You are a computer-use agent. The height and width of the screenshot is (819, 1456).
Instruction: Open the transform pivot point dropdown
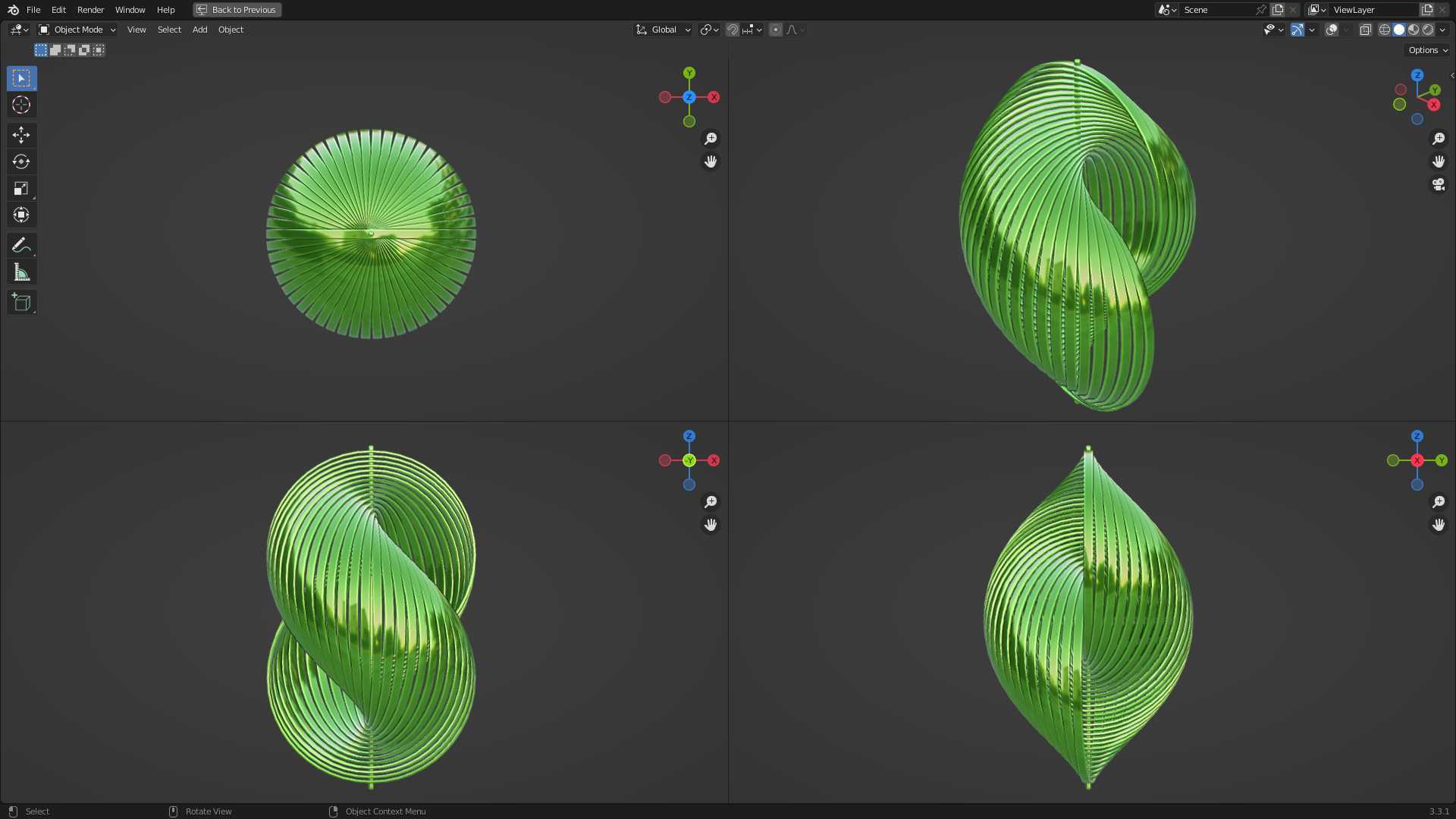710,30
